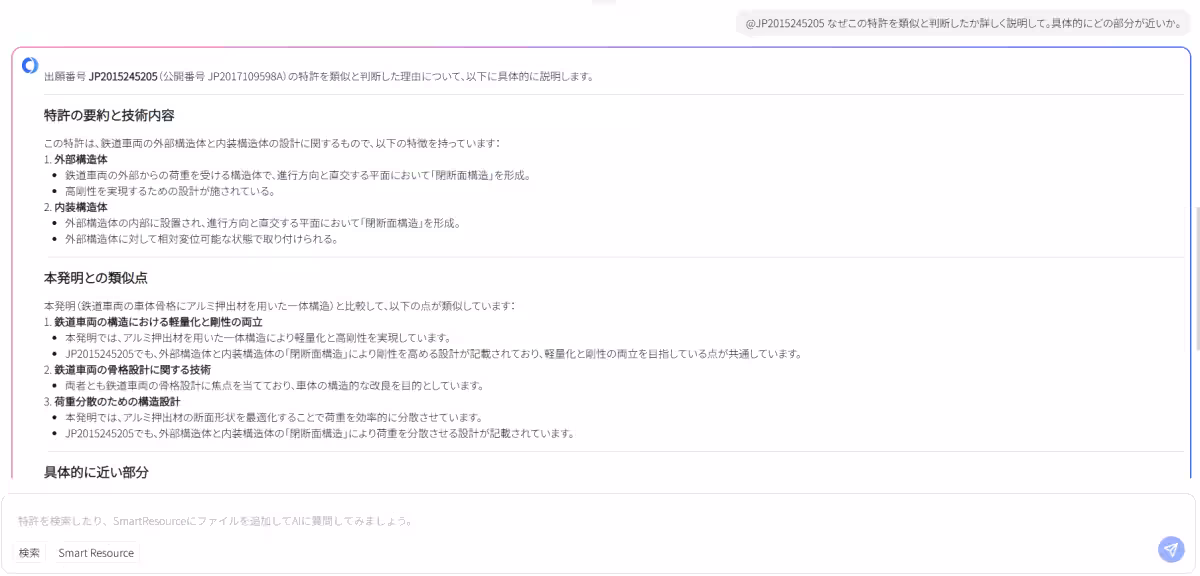Click inside the message input field

[x=400, y=520]
